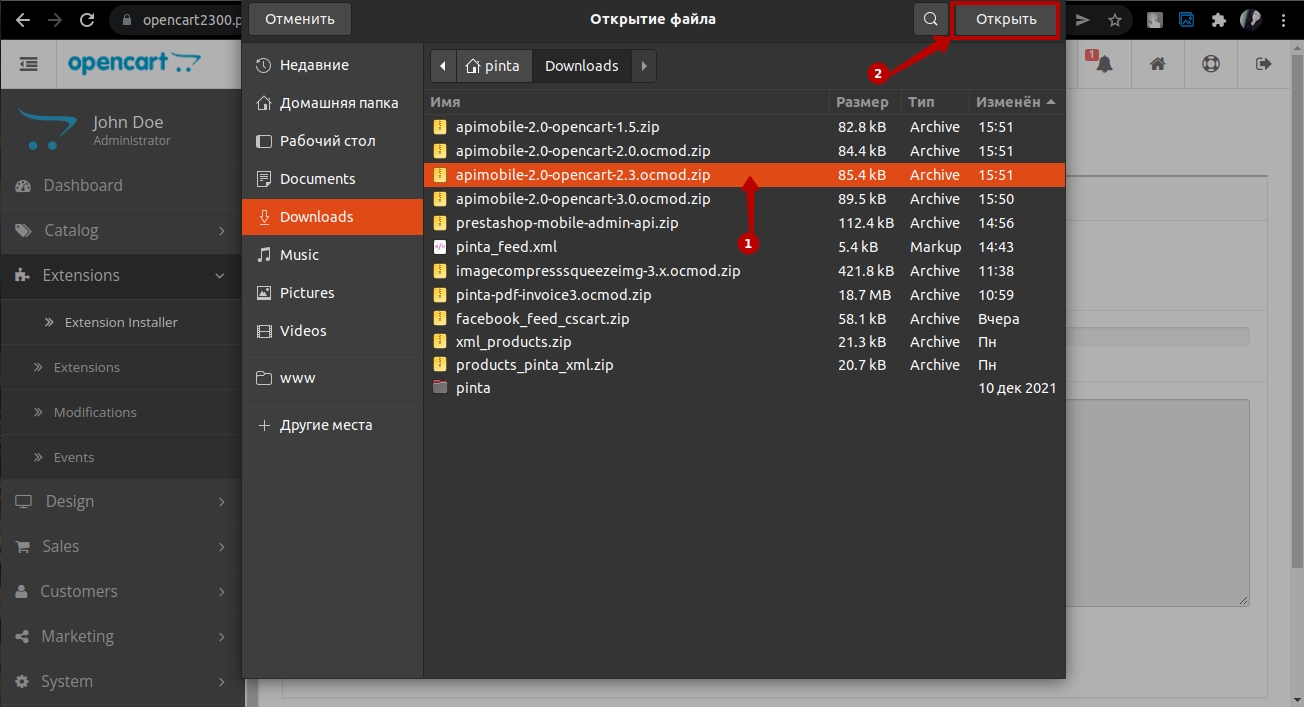Viewport: 1304px width, 707px height.
Task: Go to Домашняя папка in sidebar
Action: click(332, 103)
